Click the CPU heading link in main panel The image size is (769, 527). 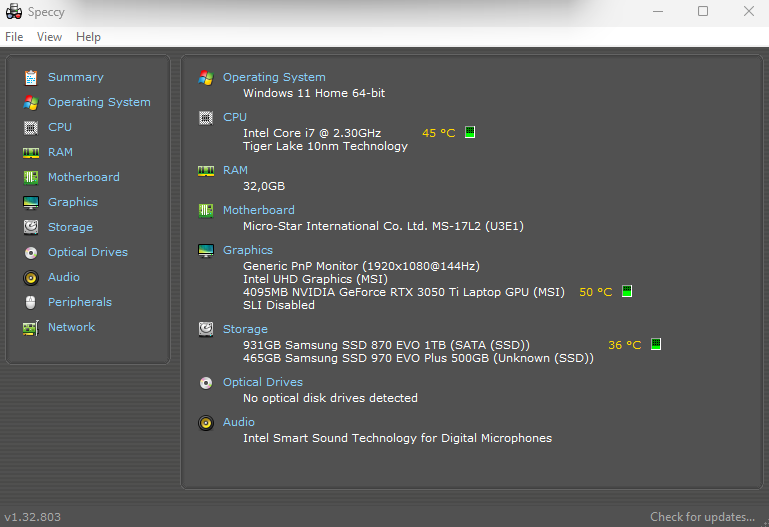235,118
